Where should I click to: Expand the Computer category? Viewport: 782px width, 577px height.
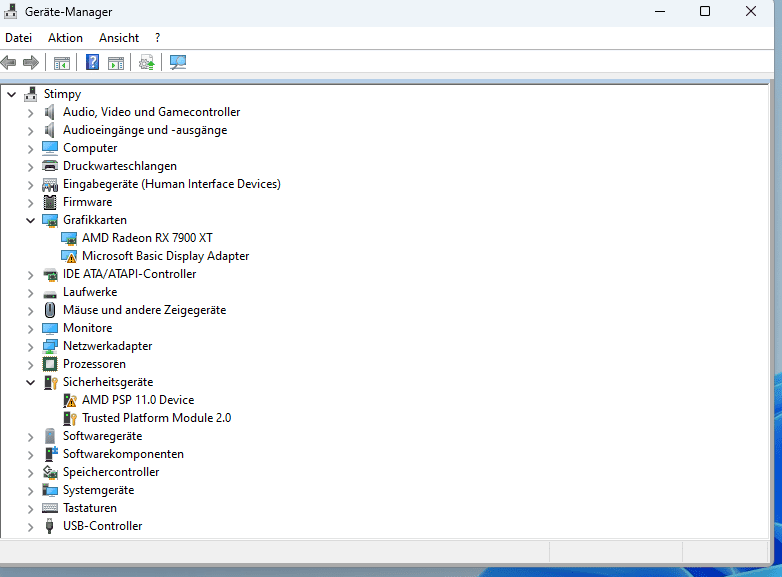pos(30,149)
